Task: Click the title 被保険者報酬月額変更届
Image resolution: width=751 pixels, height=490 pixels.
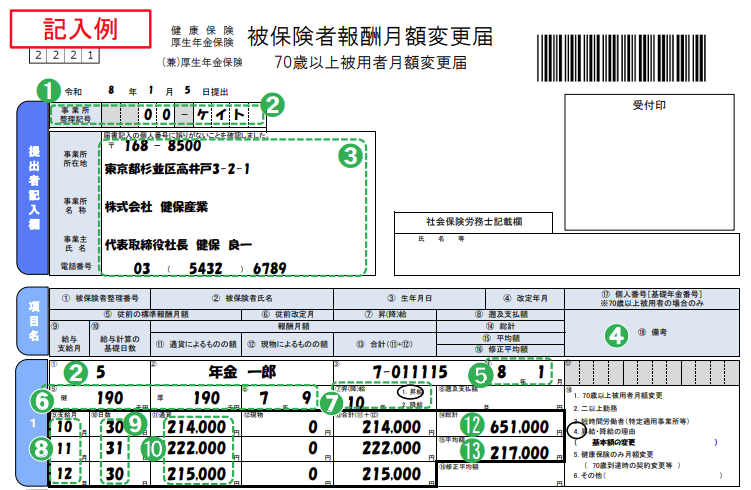Action: 369,36
